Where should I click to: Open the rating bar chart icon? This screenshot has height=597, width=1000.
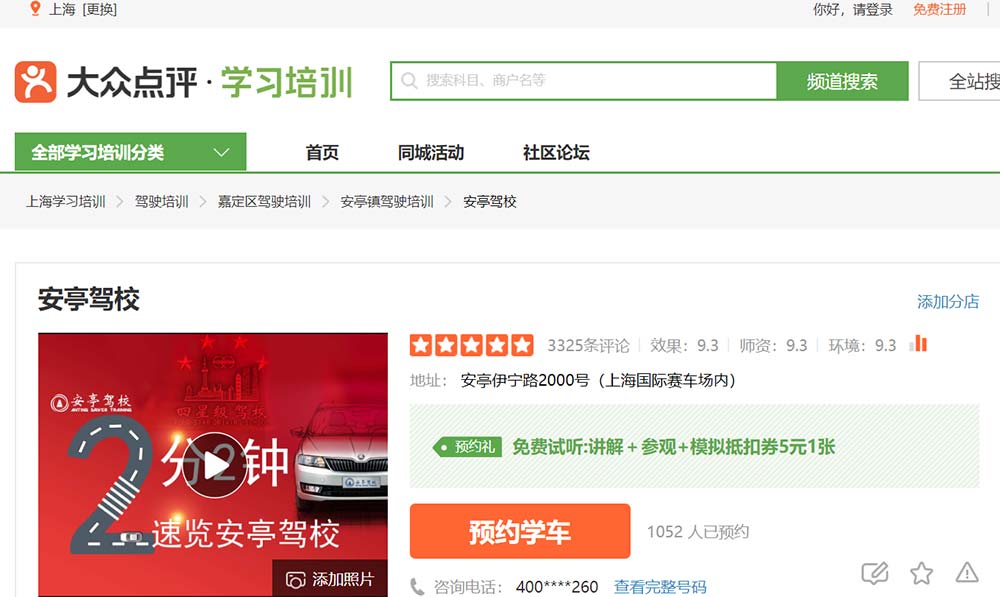point(918,345)
